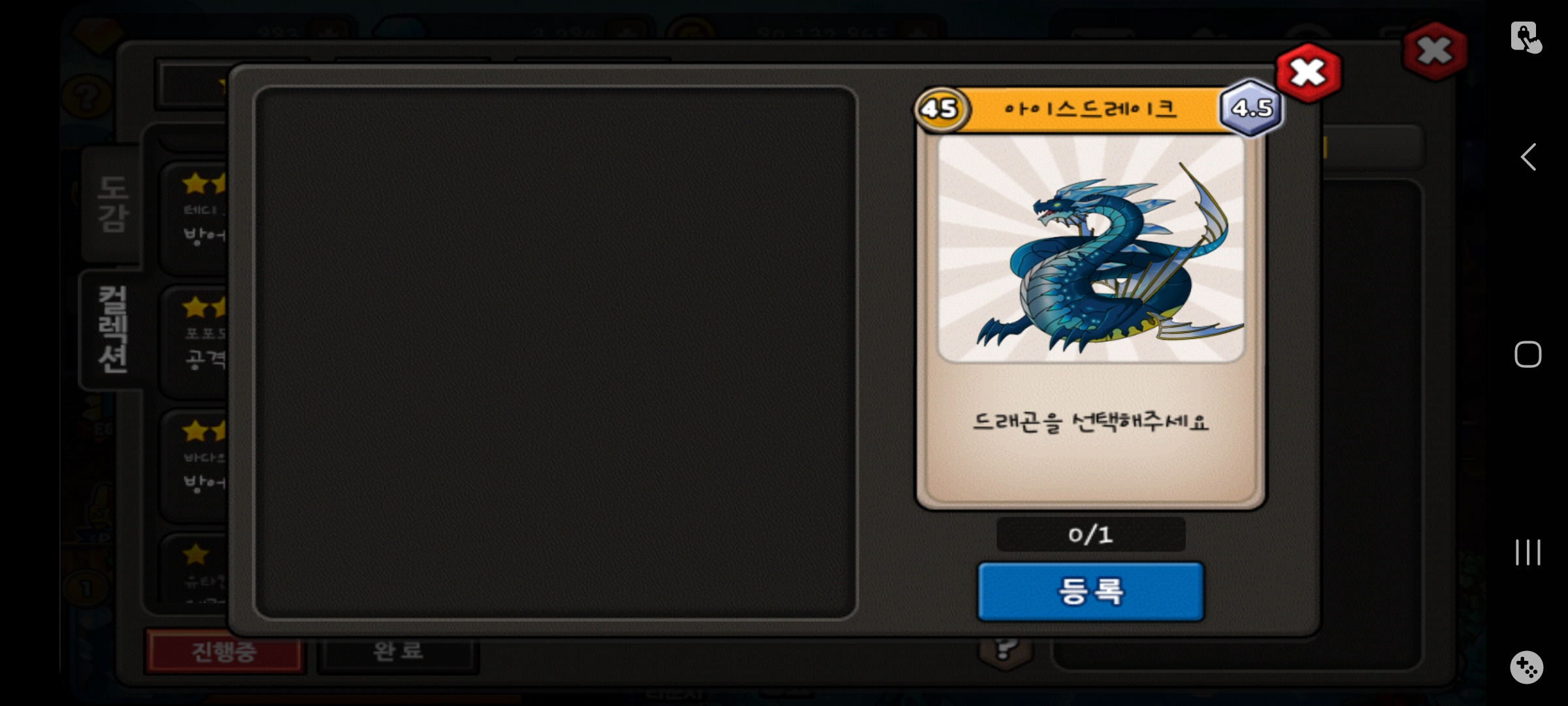
Task: Close the dragon registration popup
Action: point(1309,73)
